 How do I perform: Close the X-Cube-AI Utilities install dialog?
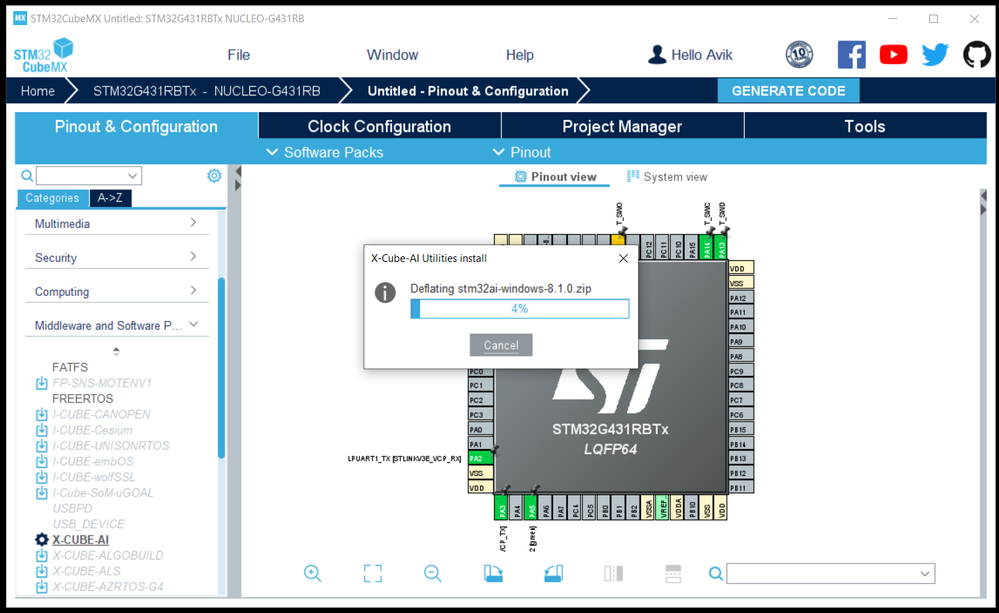coord(623,258)
